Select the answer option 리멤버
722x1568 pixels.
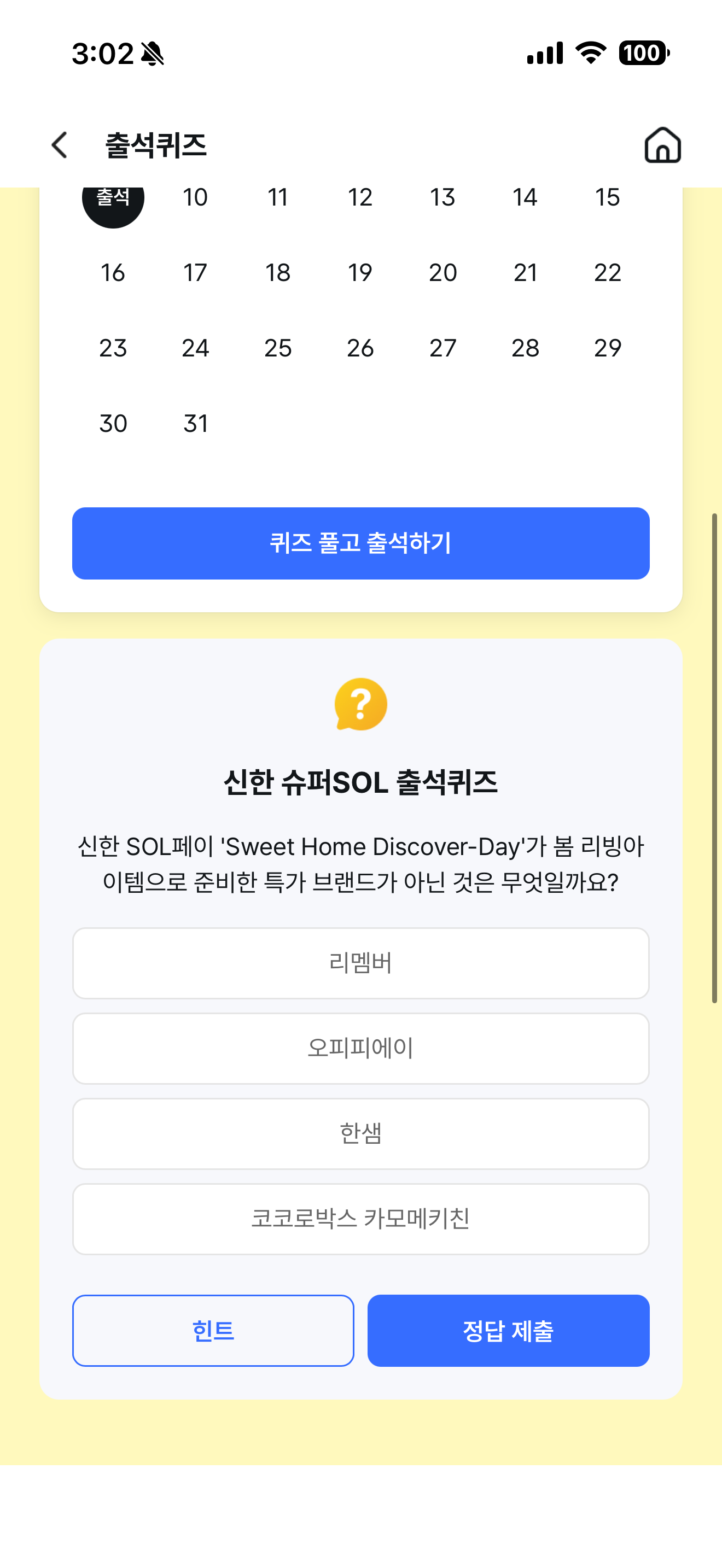pyautogui.click(x=361, y=963)
